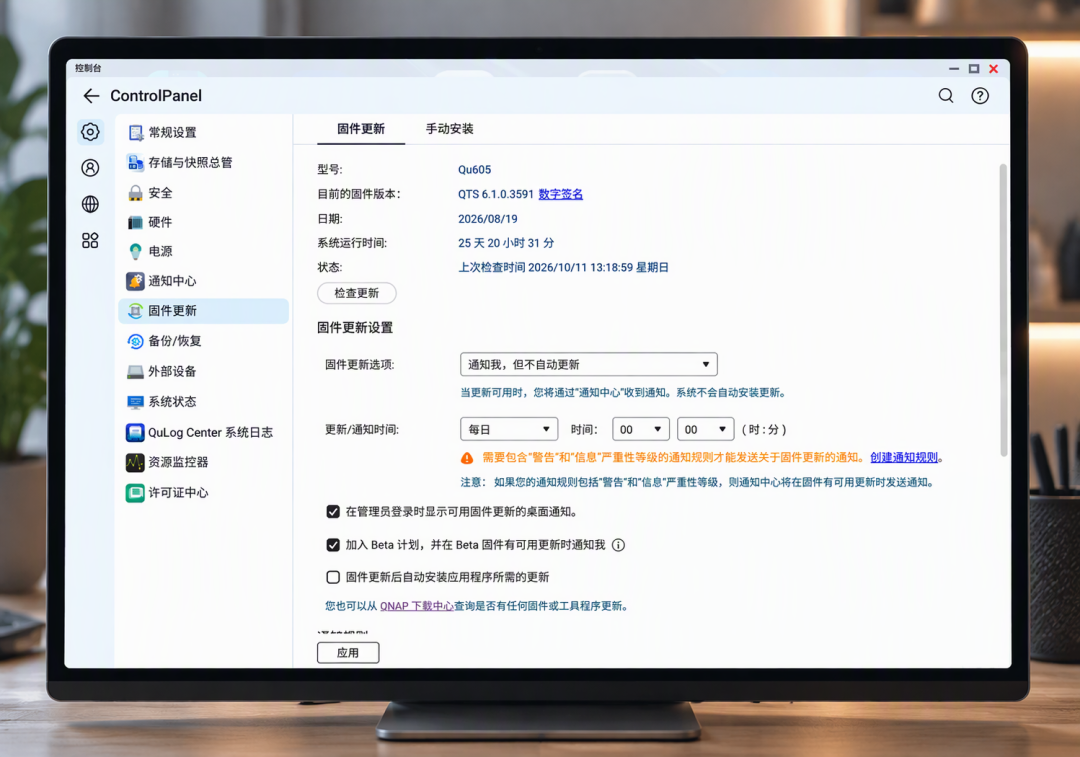Click the 固件更新 sidebar icon
This screenshot has height=757, width=1080.
136,311
